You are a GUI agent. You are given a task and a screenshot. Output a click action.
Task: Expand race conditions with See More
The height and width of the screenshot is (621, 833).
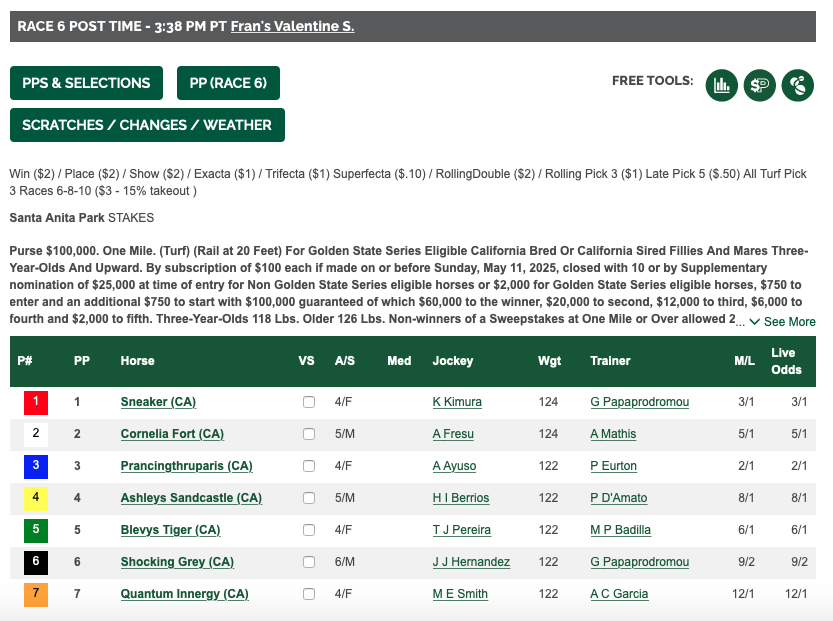pyautogui.click(x=783, y=322)
